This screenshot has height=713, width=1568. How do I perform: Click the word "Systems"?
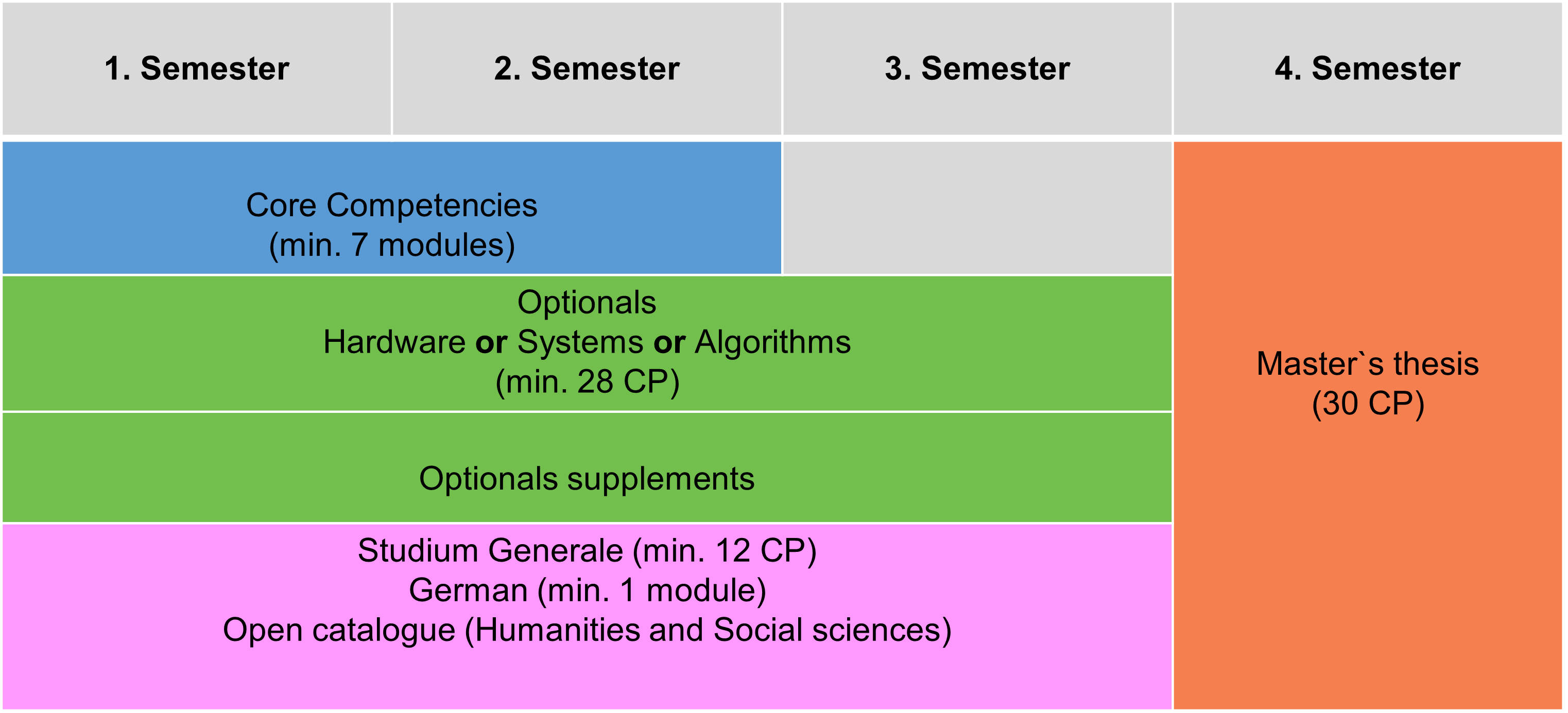579,342
